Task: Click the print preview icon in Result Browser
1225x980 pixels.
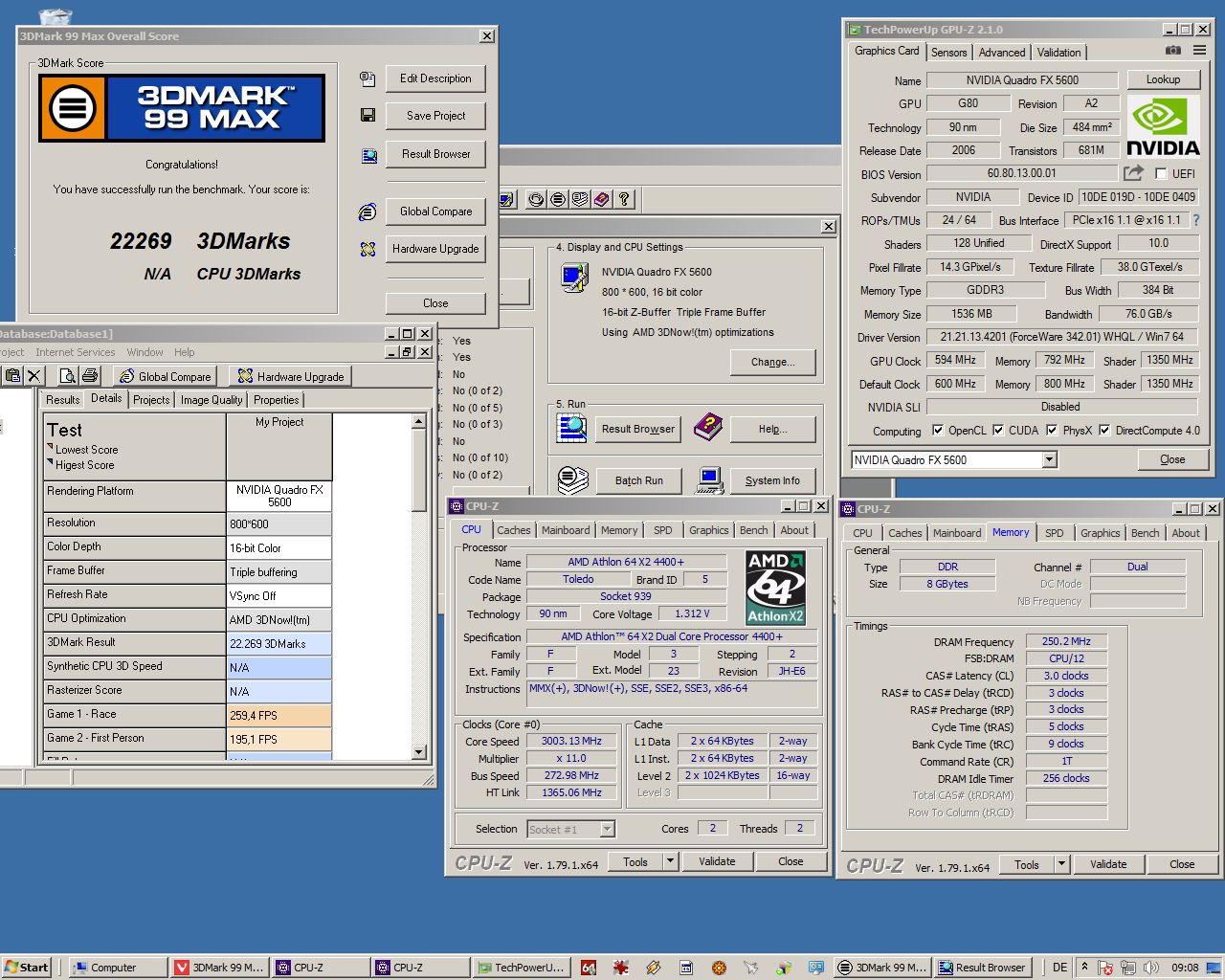Action: [x=67, y=376]
